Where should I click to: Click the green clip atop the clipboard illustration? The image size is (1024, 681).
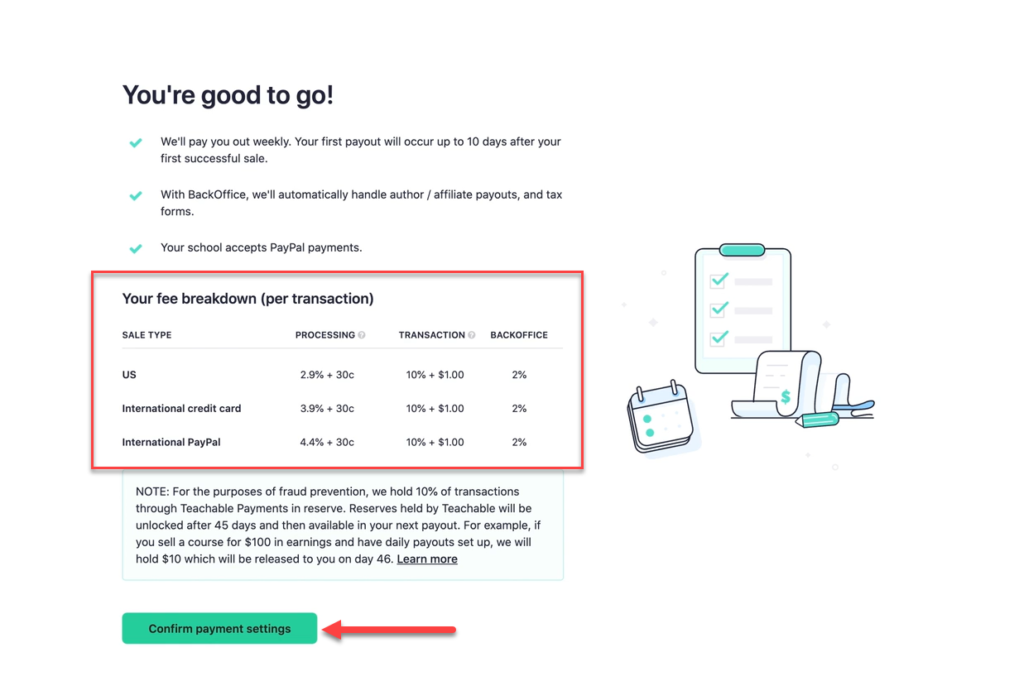click(x=742, y=249)
